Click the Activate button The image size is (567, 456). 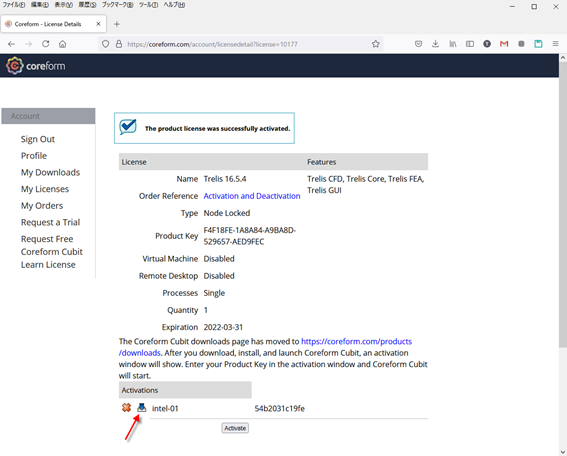(235, 428)
